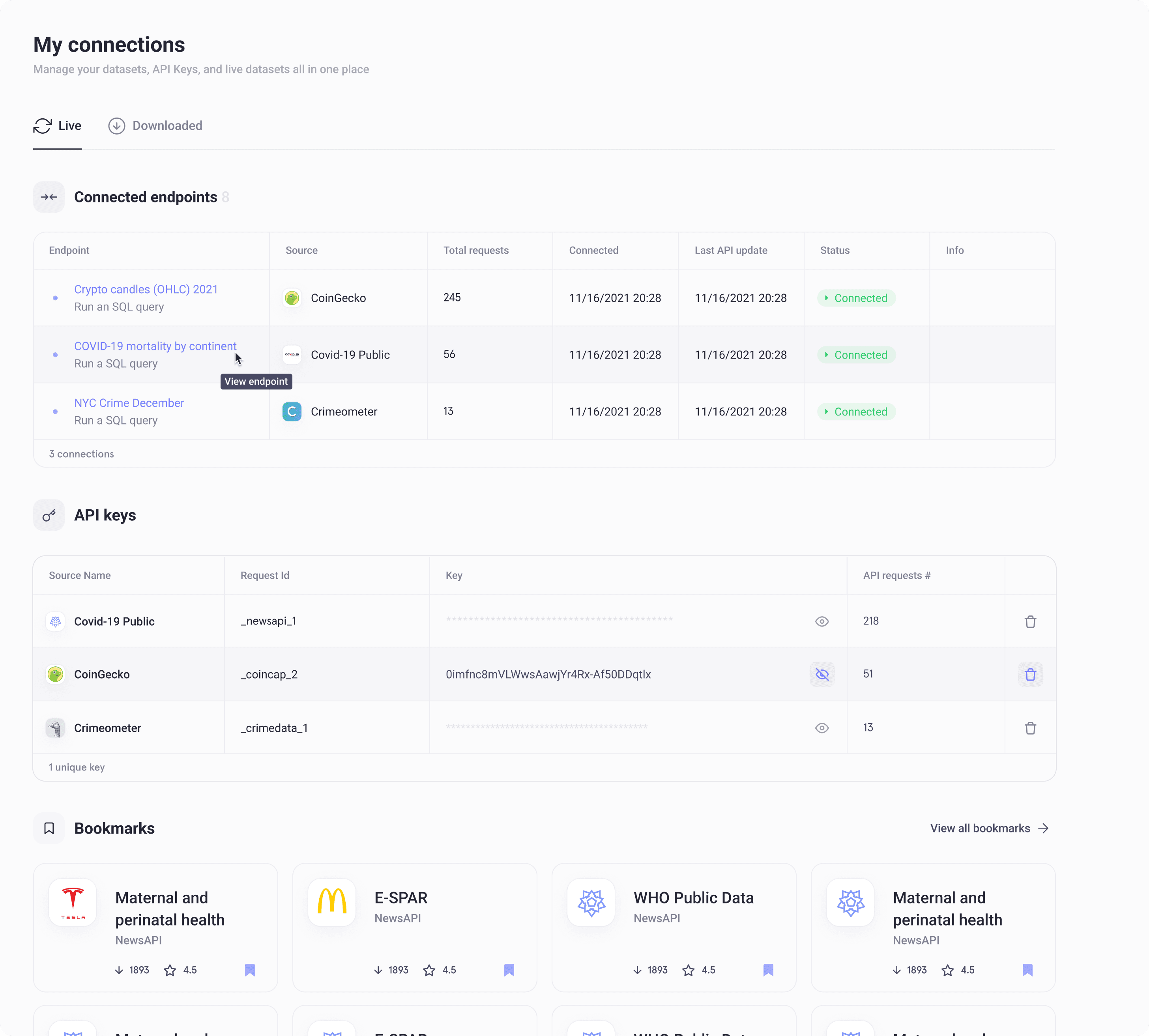Delete the Covid-19 Public API key
Viewport: 1149px width, 1036px height.
pyautogui.click(x=1030, y=622)
